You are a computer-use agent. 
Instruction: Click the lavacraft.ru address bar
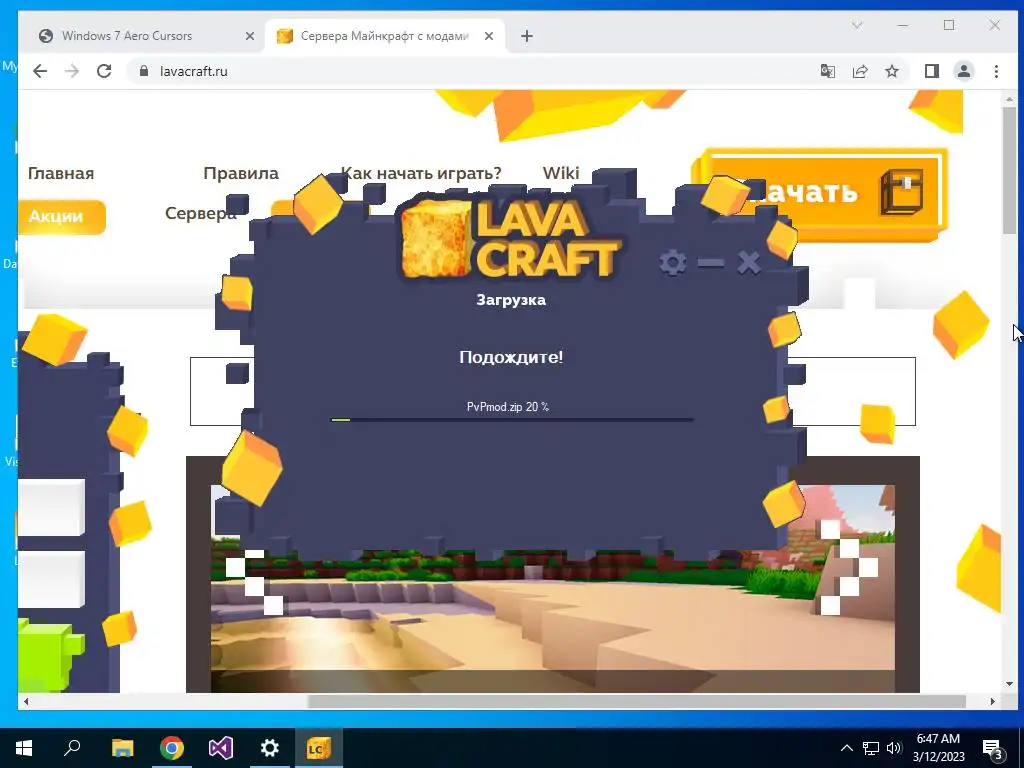click(x=470, y=71)
